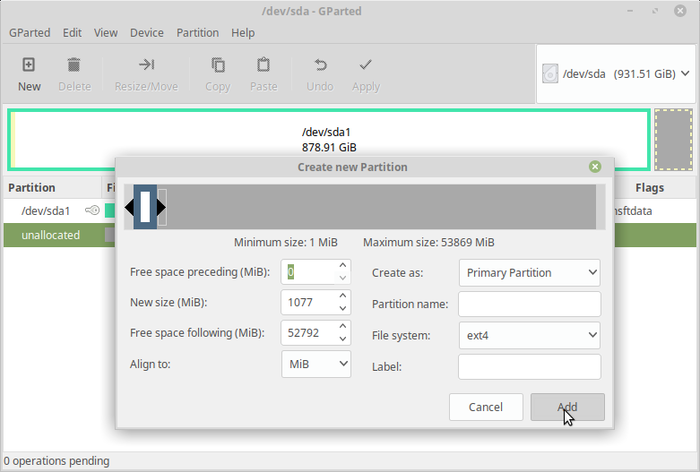Screen dimensions: 700x472
Task: Click the Partition name text field
Action: click(529, 304)
